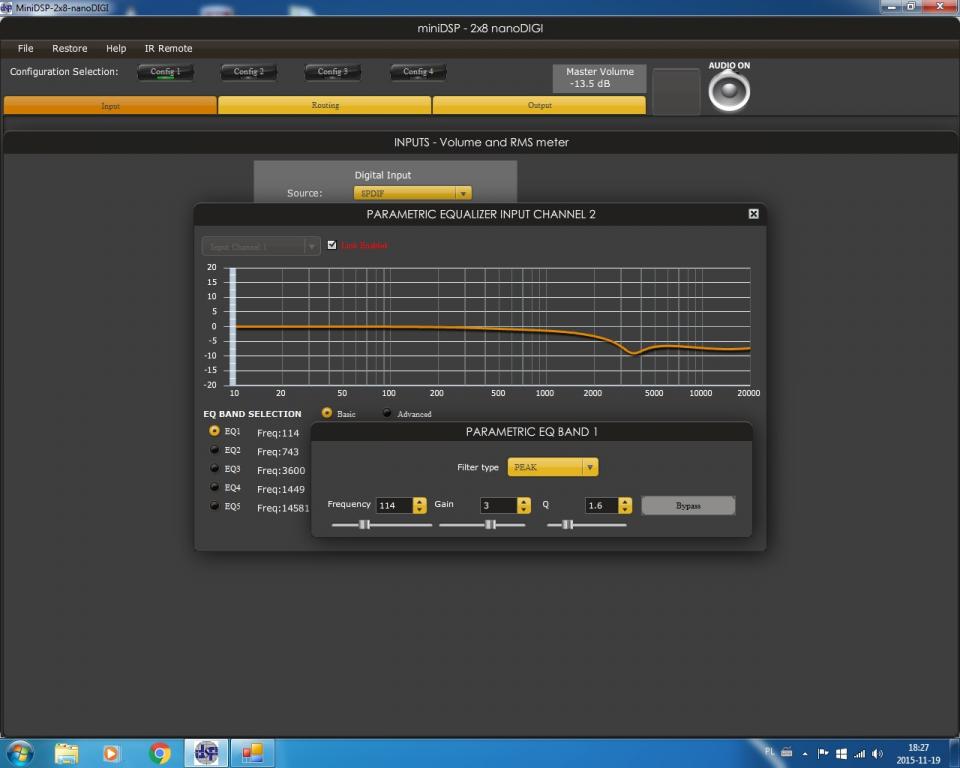Click the Freq:114 label
Viewport: 960px width, 768px height.
278,433
